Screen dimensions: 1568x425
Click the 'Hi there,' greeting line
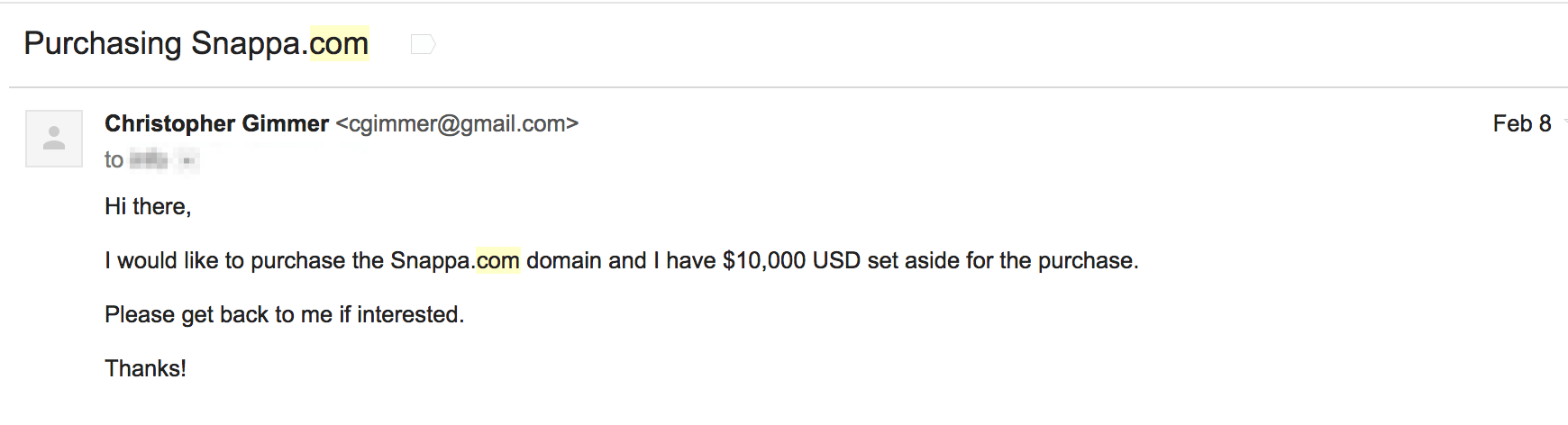click(x=148, y=206)
